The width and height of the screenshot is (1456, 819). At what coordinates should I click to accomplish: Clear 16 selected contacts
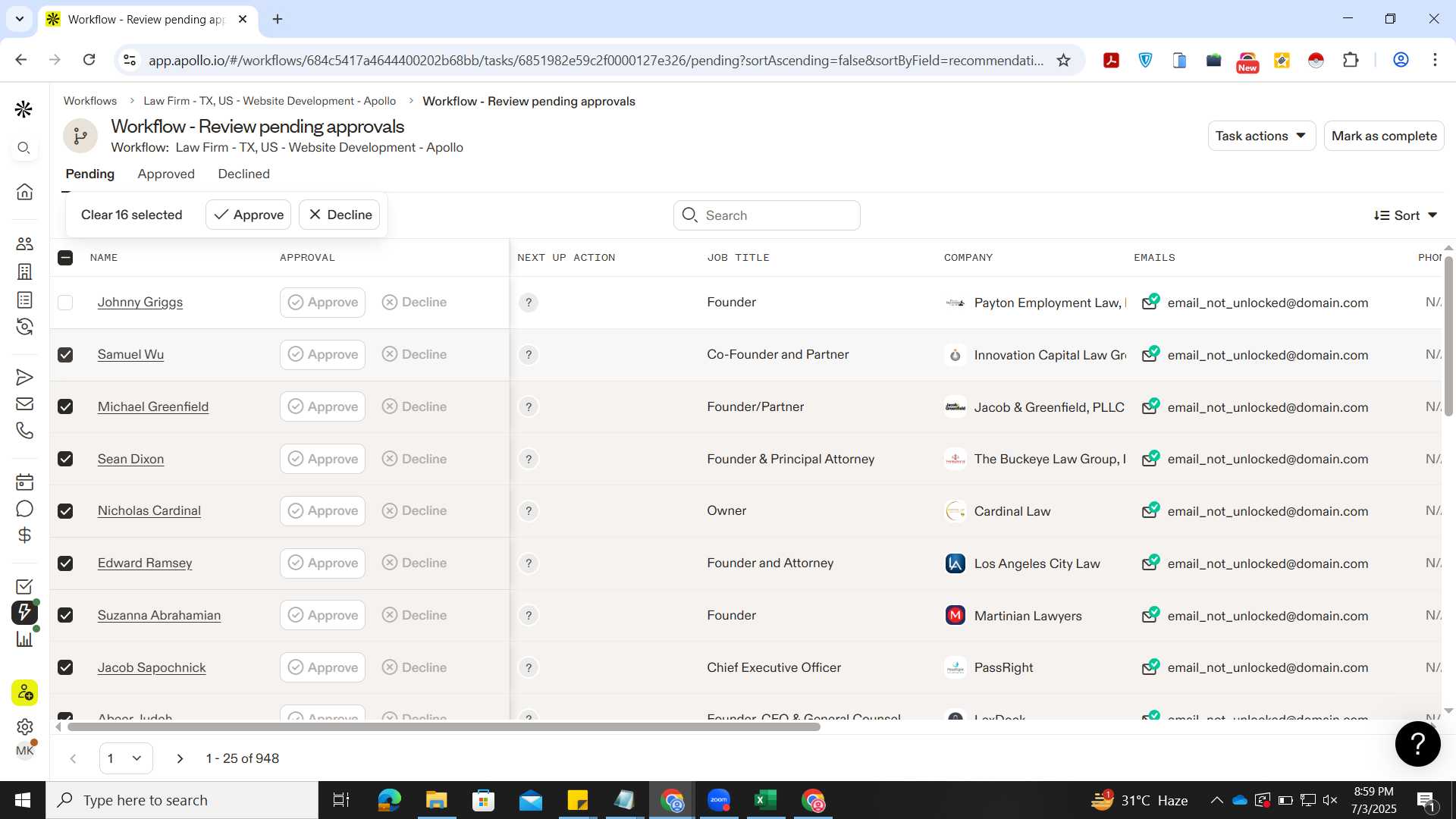[131, 215]
